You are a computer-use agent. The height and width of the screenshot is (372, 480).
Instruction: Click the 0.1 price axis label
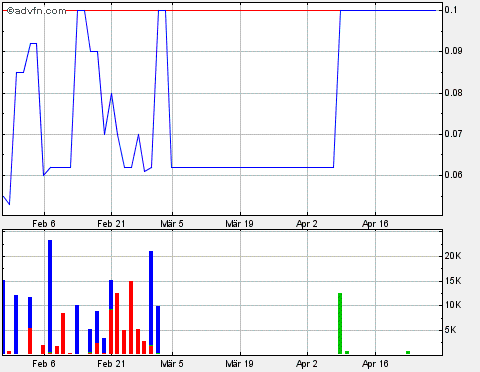coord(450,10)
